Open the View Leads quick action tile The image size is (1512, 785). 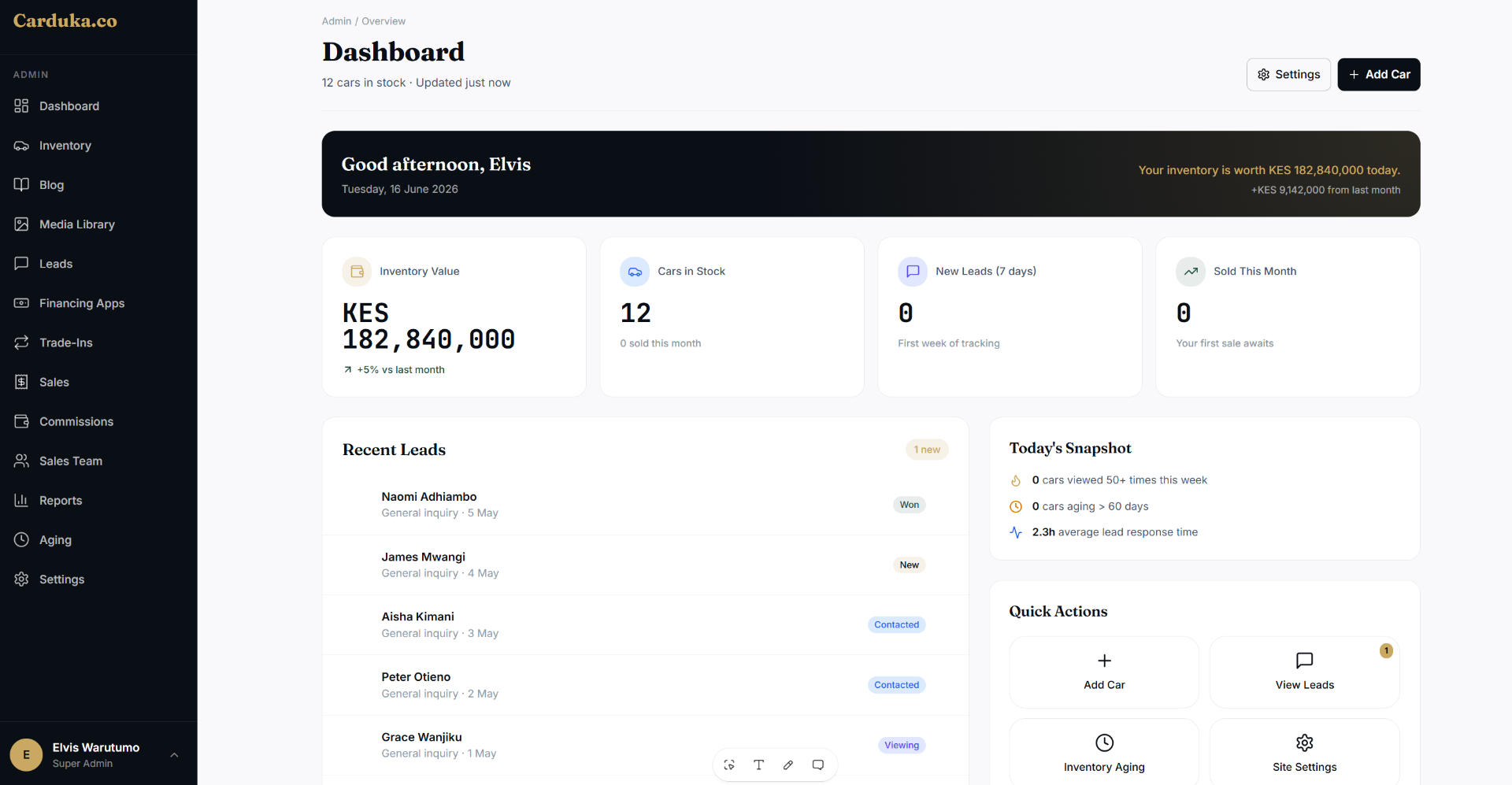click(1304, 672)
